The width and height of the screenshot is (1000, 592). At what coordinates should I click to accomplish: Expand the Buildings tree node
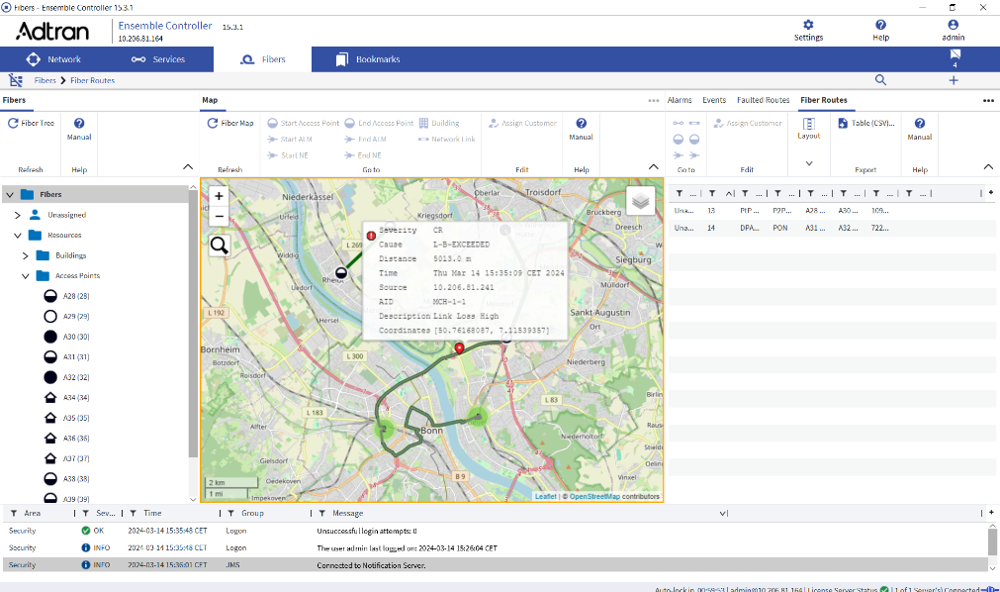(x=26, y=256)
